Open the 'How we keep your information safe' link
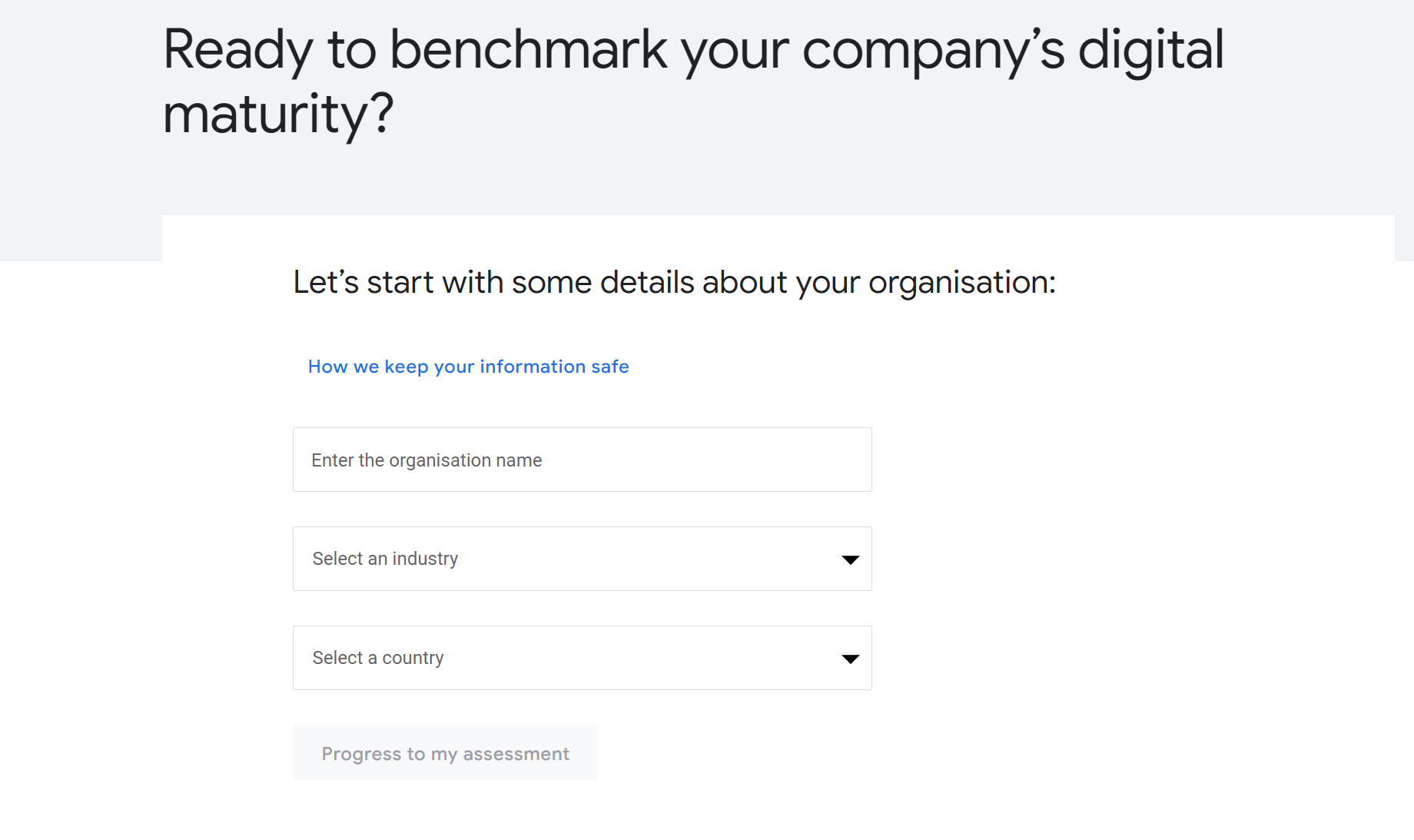The height and width of the screenshot is (840, 1414). pos(468,367)
